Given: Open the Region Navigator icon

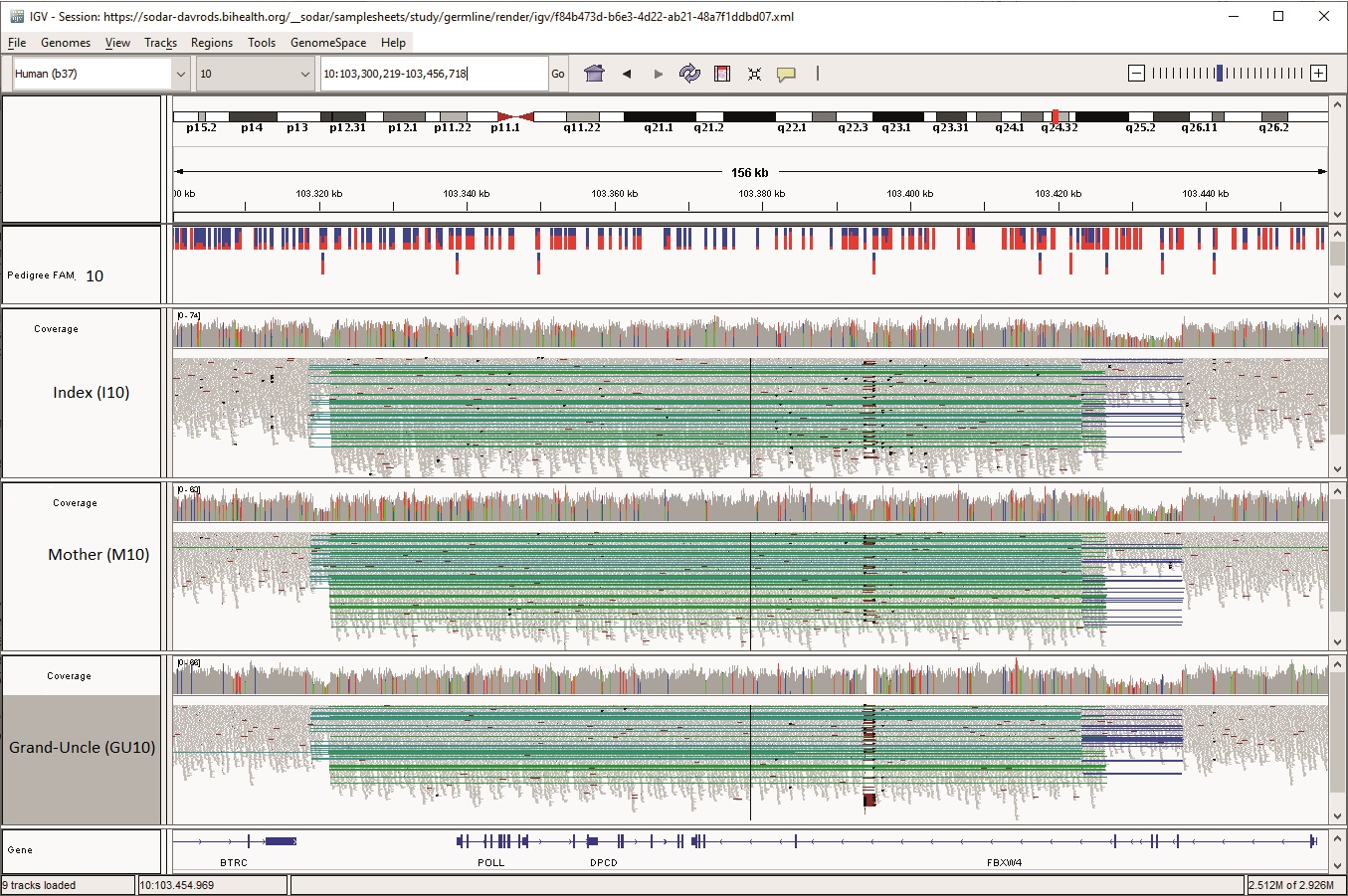Looking at the screenshot, I should (722, 74).
